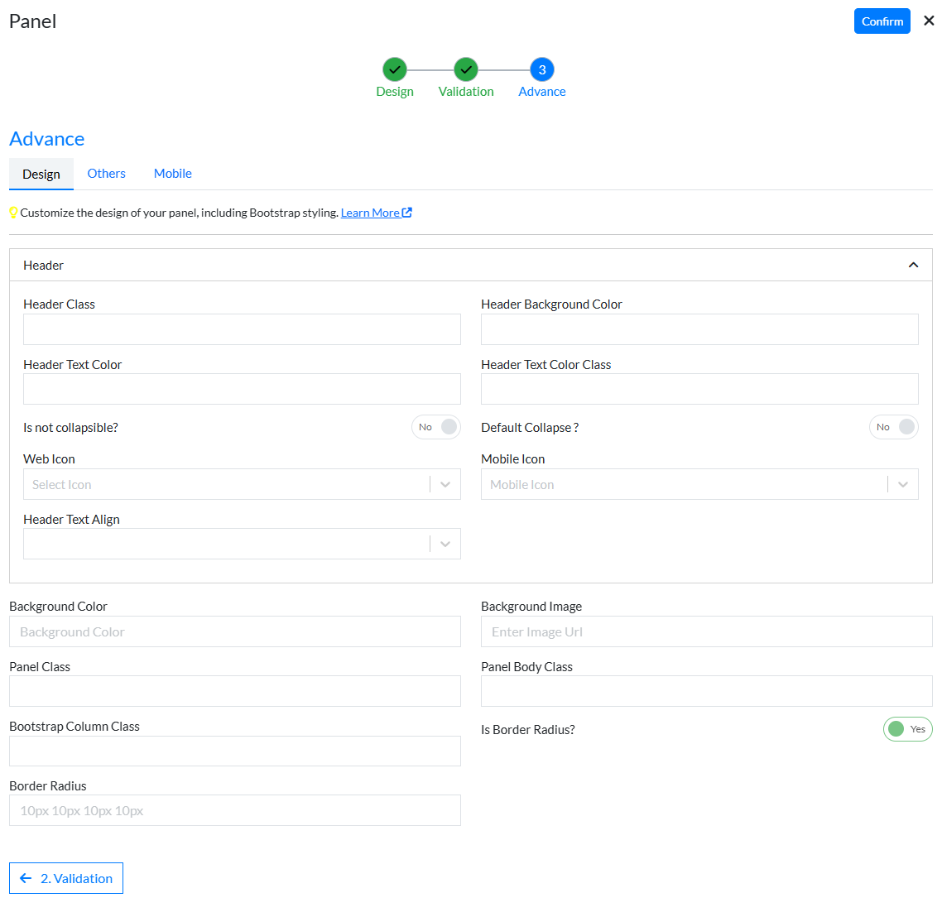Screen dimensions: 942x902
Task: Switch to the Others tab
Action: pyautogui.click(x=106, y=173)
